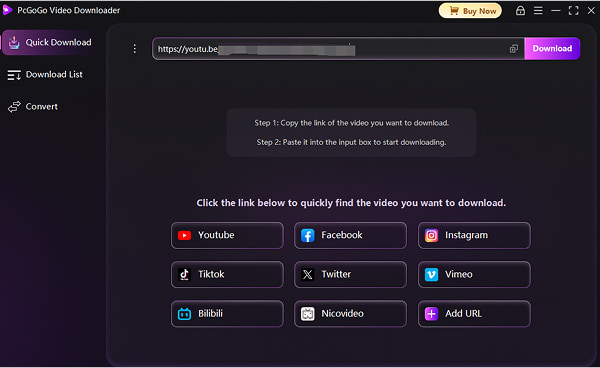Click the Youtube shortcut icon

point(184,235)
